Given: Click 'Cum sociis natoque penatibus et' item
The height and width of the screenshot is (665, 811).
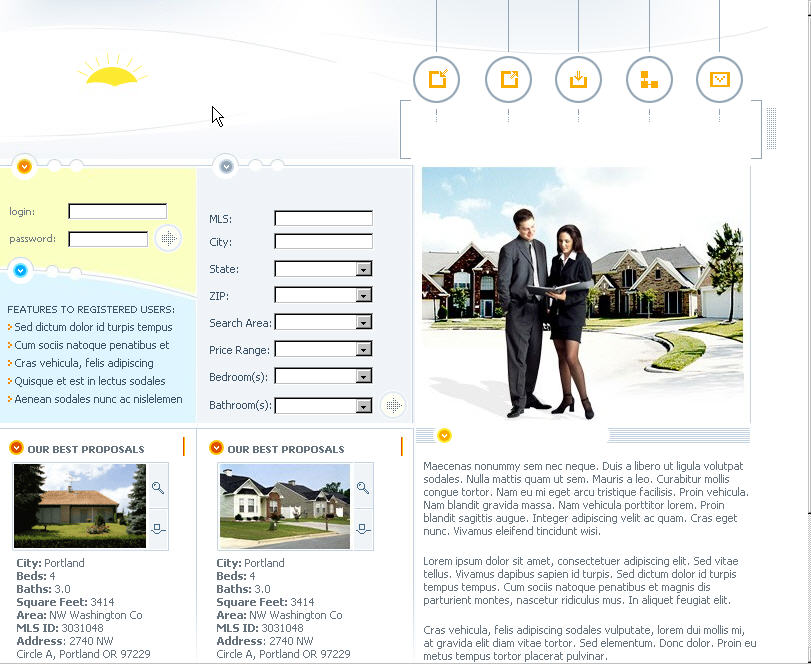Looking at the screenshot, I should [92, 345].
